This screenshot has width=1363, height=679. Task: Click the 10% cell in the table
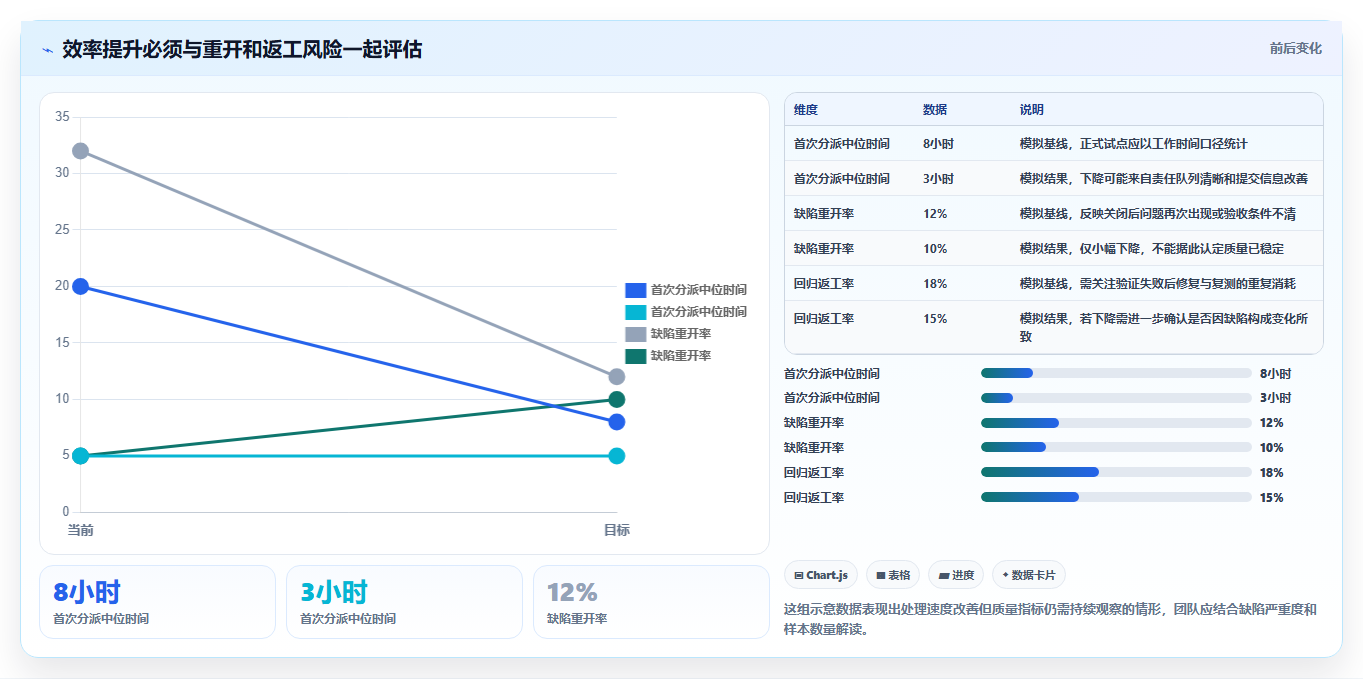point(935,249)
